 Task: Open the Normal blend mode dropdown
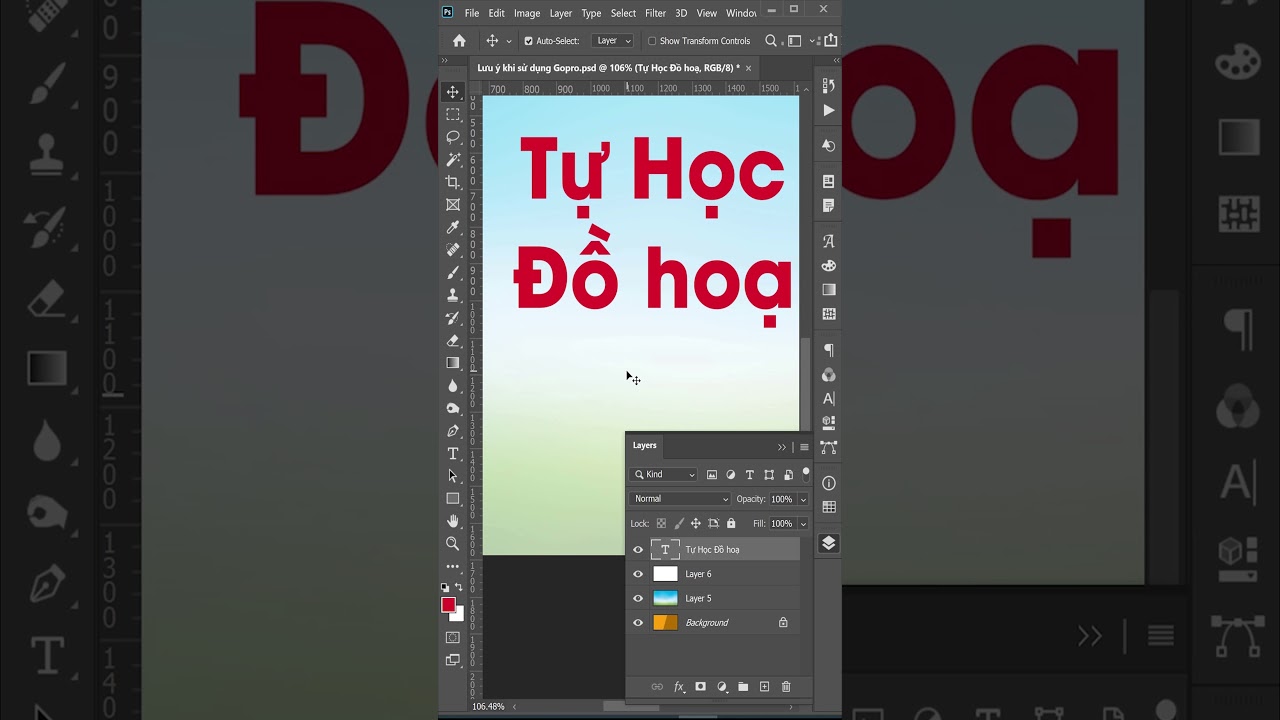(681, 499)
